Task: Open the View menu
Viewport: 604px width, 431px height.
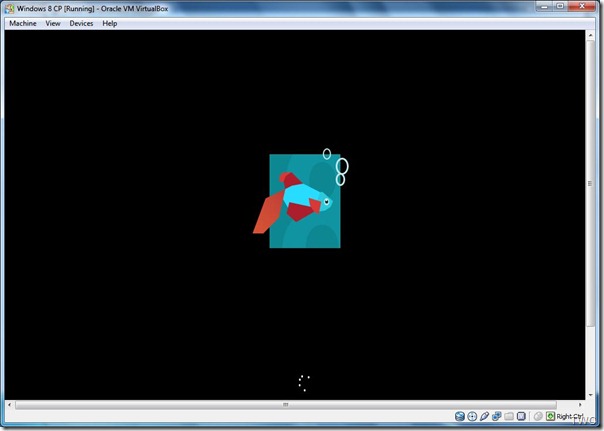Action: pyautogui.click(x=53, y=23)
